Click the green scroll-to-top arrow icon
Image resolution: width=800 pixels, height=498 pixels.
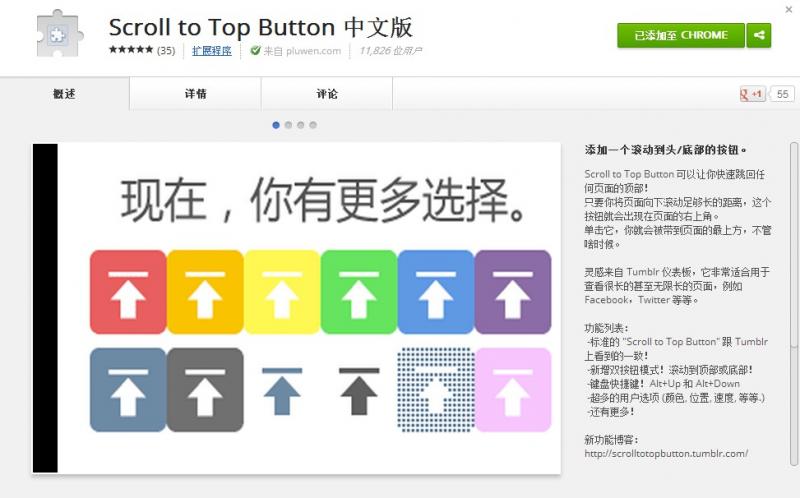tap(359, 292)
